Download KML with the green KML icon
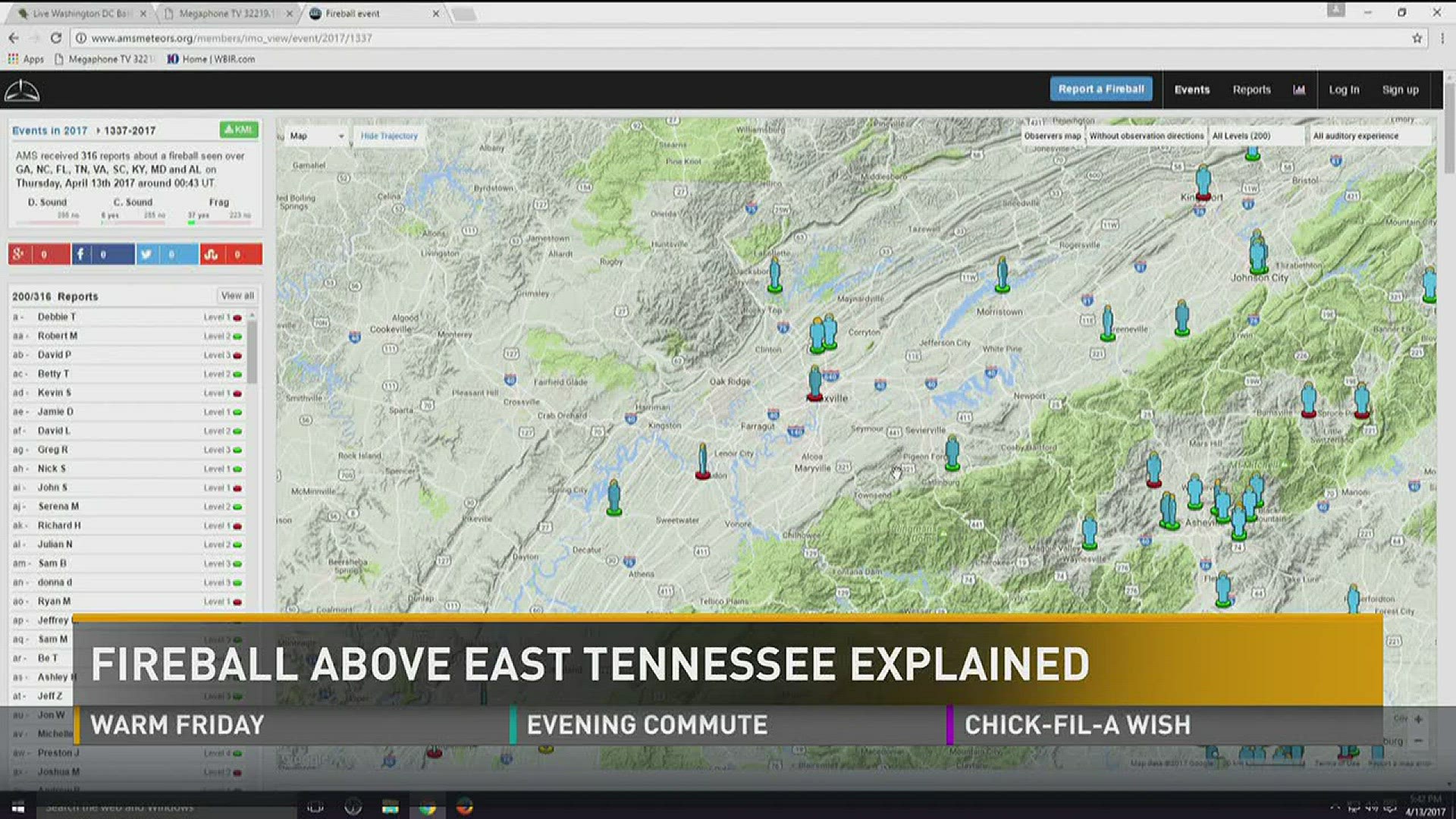Screen dimensions: 1456x819 tap(239, 130)
